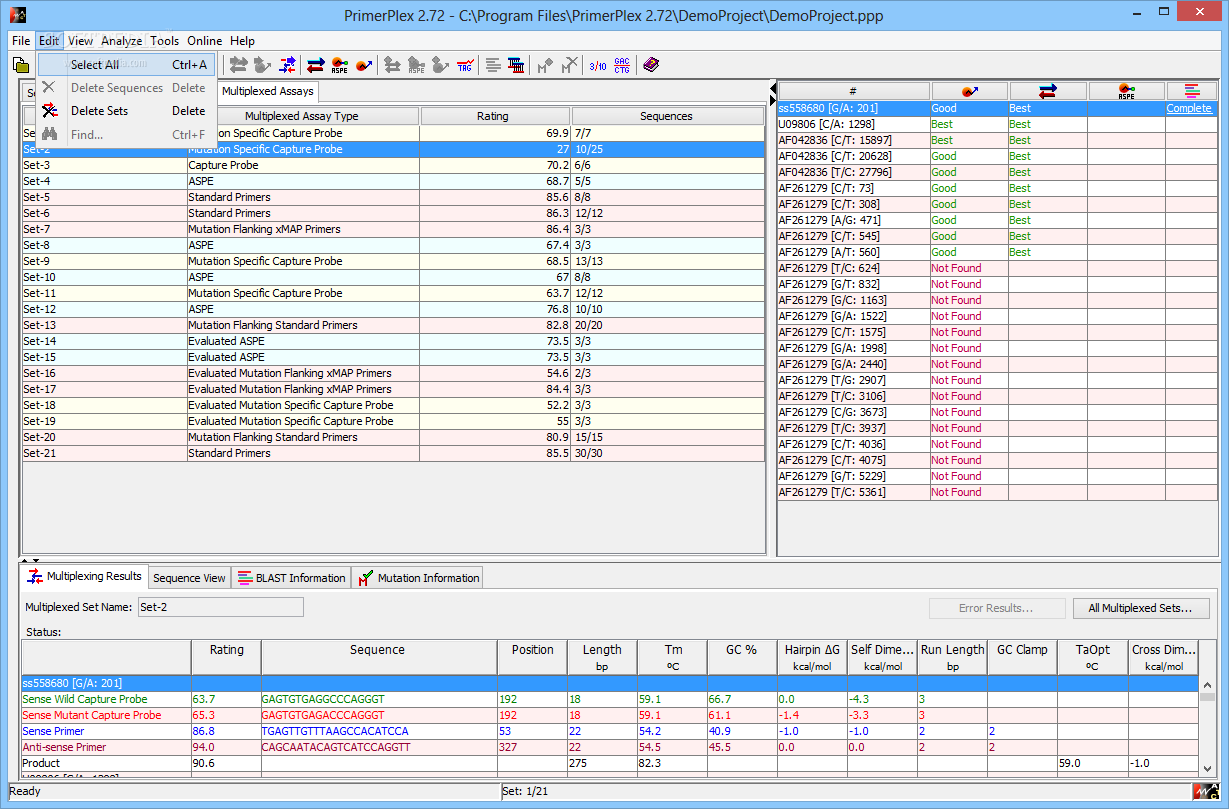Click the open project folder icon
Image resolution: width=1229 pixels, height=809 pixels.
pyautogui.click(x=20, y=65)
